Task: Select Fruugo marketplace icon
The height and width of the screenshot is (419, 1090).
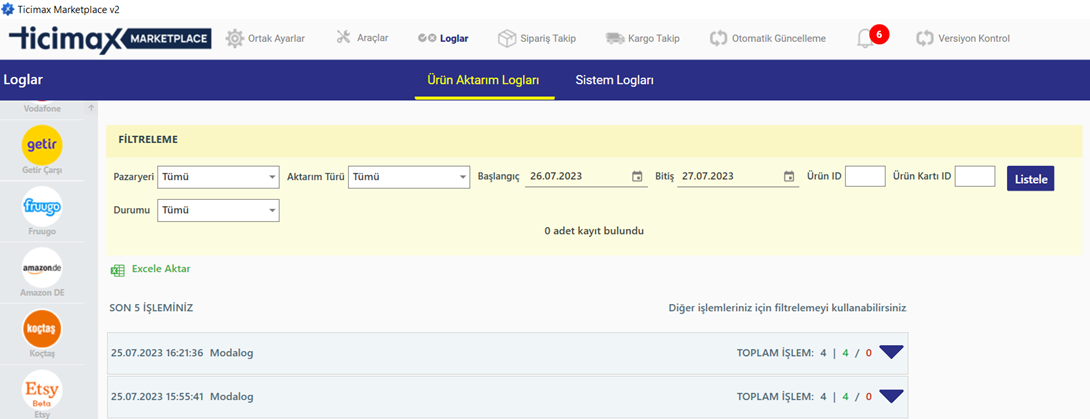Action: 42,206
